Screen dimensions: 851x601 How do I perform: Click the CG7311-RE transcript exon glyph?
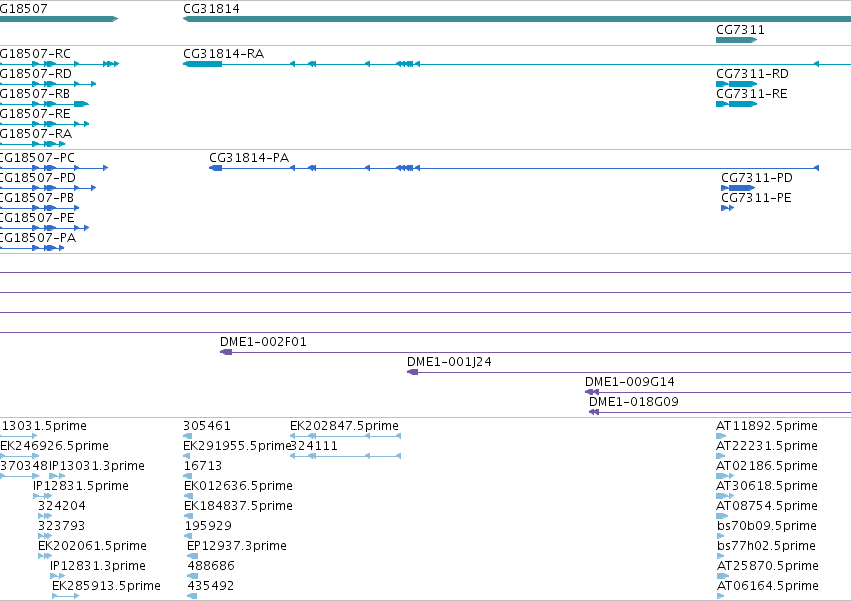[736, 104]
